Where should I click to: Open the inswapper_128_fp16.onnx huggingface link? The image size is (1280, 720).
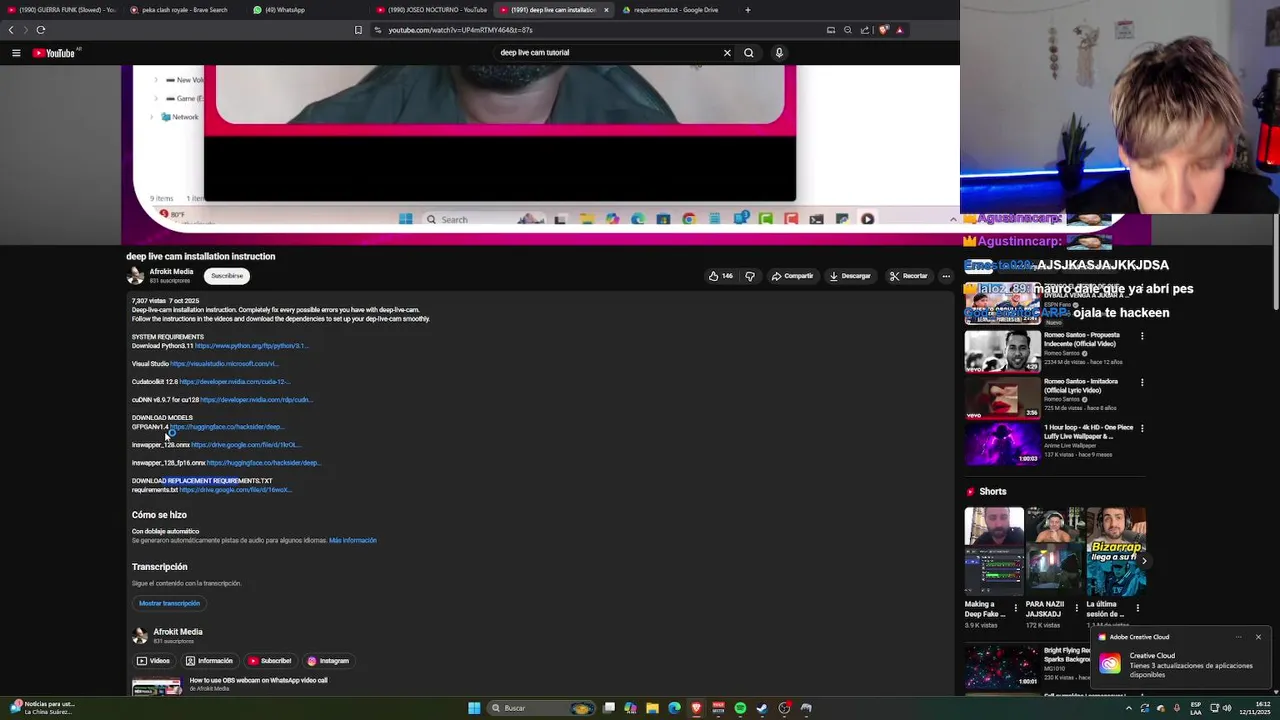pyautogui.click(x=263, y=463)
